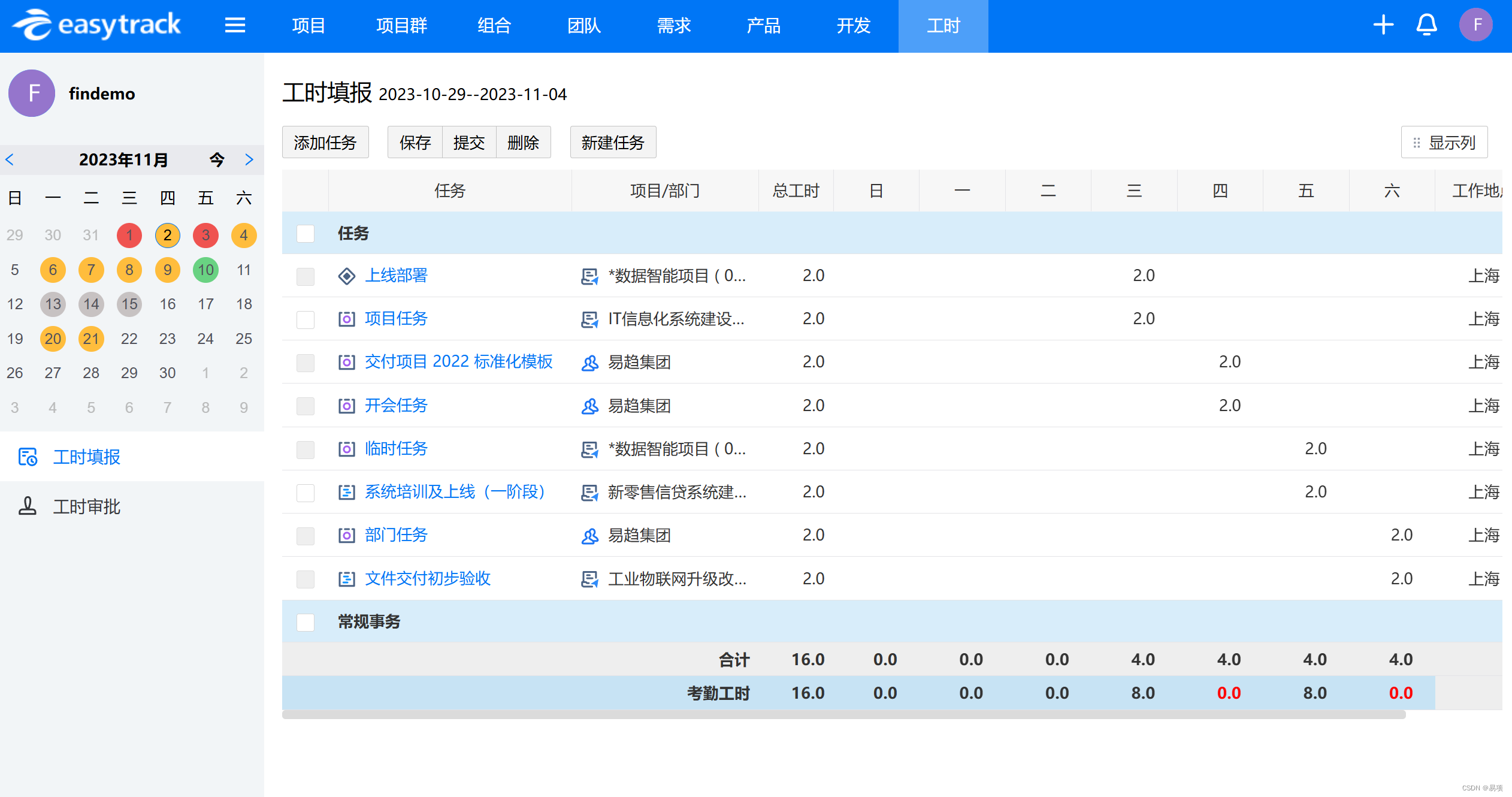Open the 需求 top menu

tap(674, 26)
